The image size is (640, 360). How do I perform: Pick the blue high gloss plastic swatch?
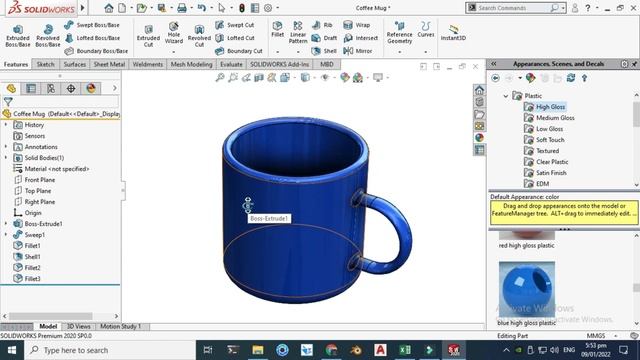coord(527,289)
